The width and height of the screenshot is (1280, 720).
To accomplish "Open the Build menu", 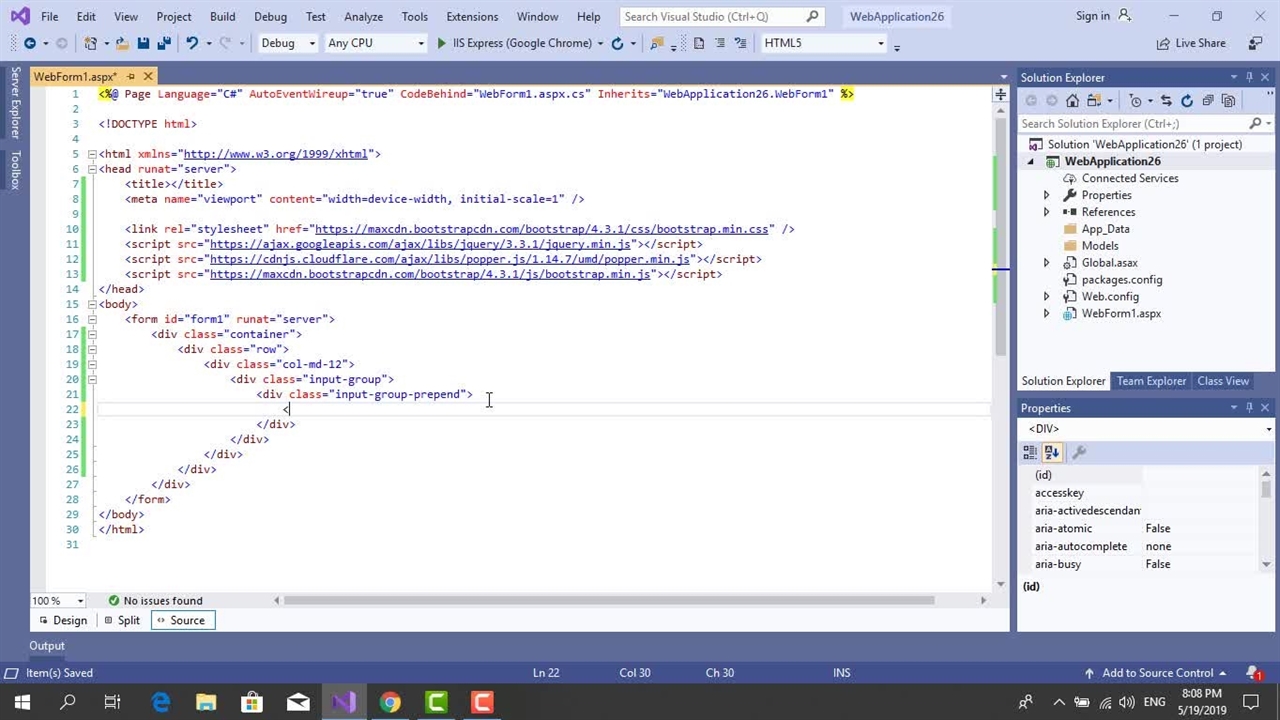I will coord(222,16).
